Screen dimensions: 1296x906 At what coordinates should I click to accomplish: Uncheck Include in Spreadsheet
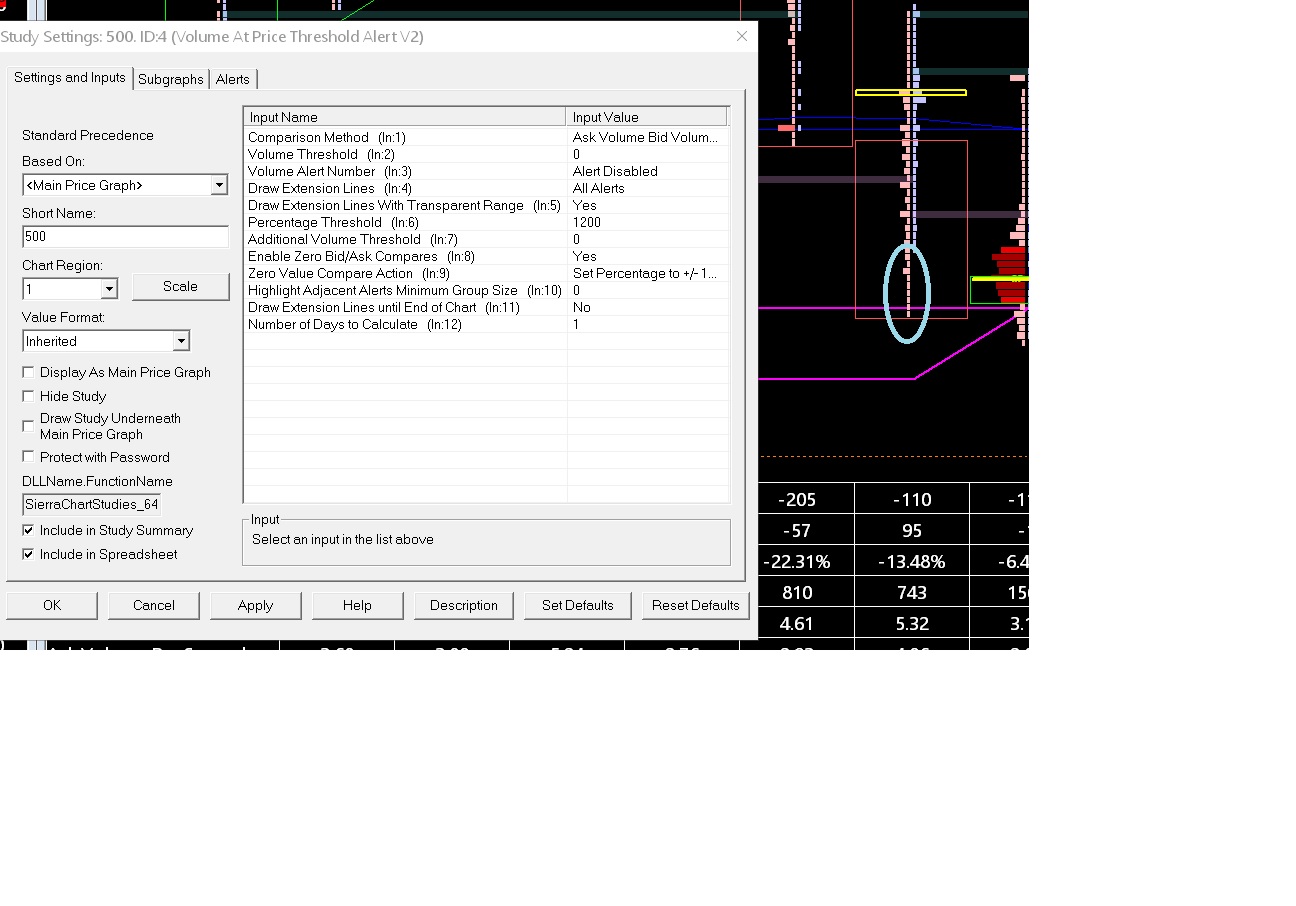pyautogui.click(x=29, y=554)
